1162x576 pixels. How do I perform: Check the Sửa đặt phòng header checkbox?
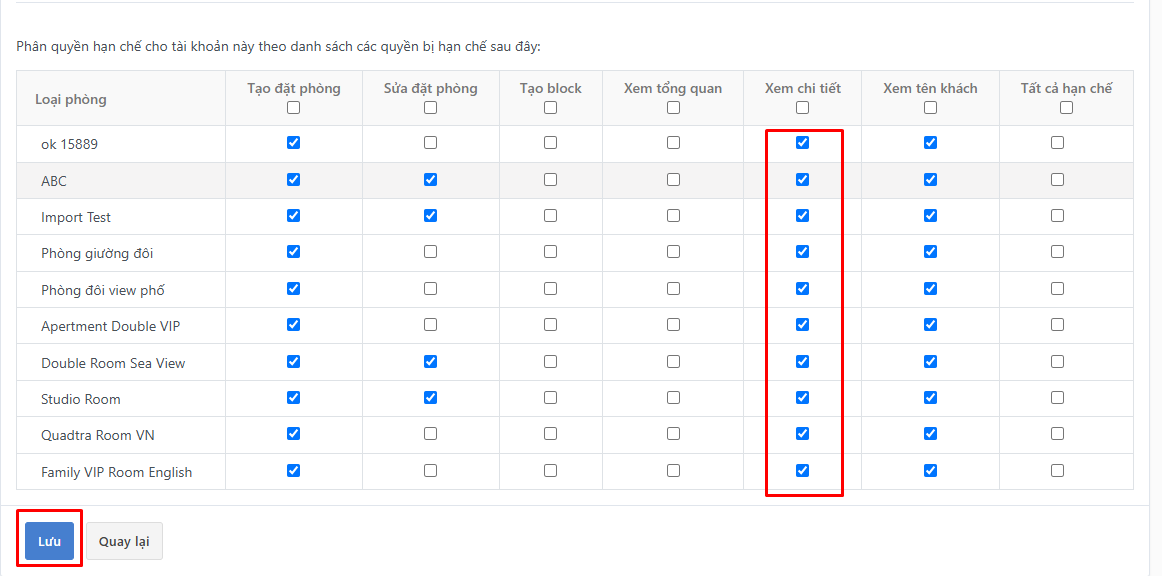point(431,107)
